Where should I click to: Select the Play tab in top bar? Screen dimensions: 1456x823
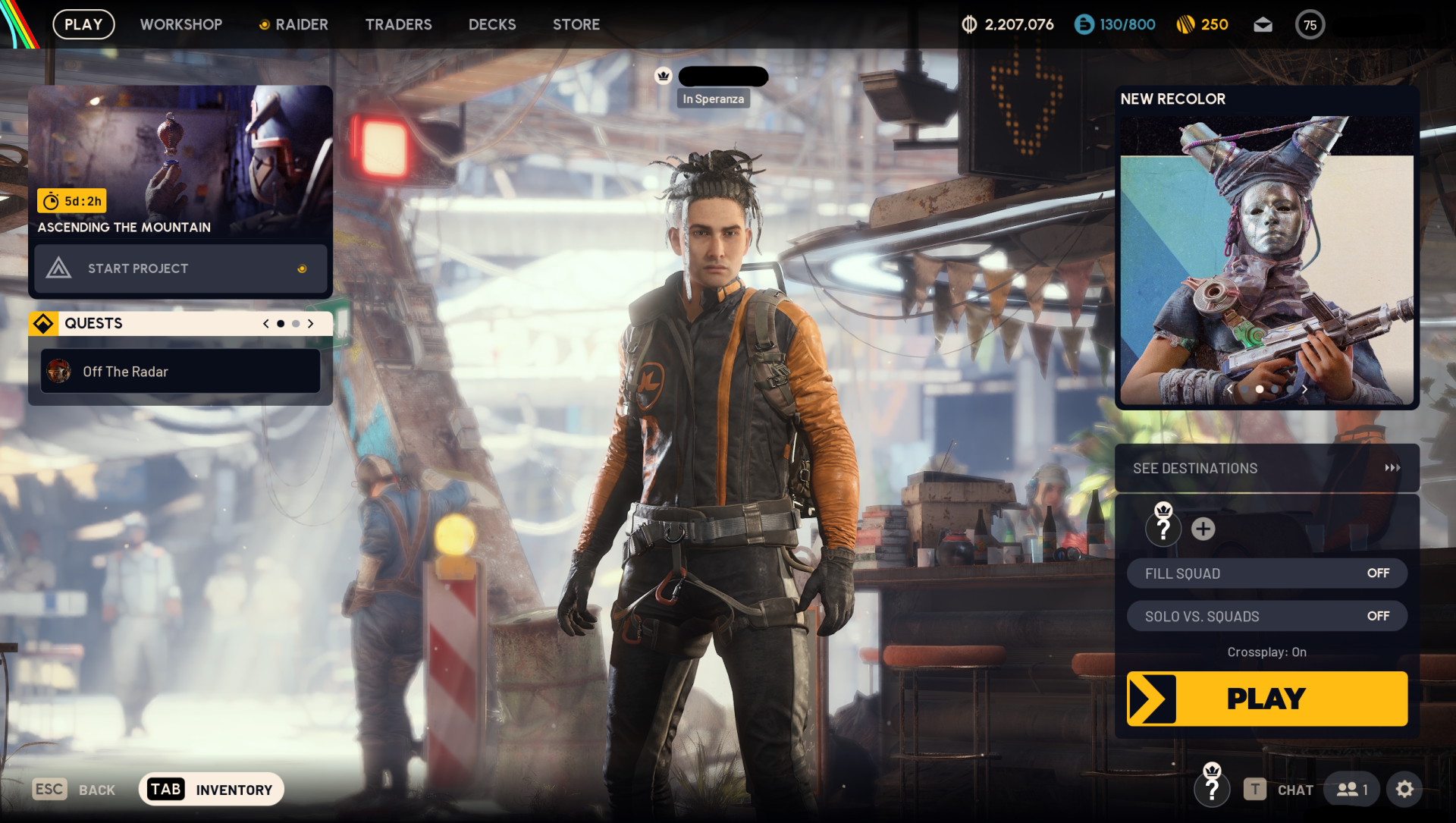coord(83,25)
